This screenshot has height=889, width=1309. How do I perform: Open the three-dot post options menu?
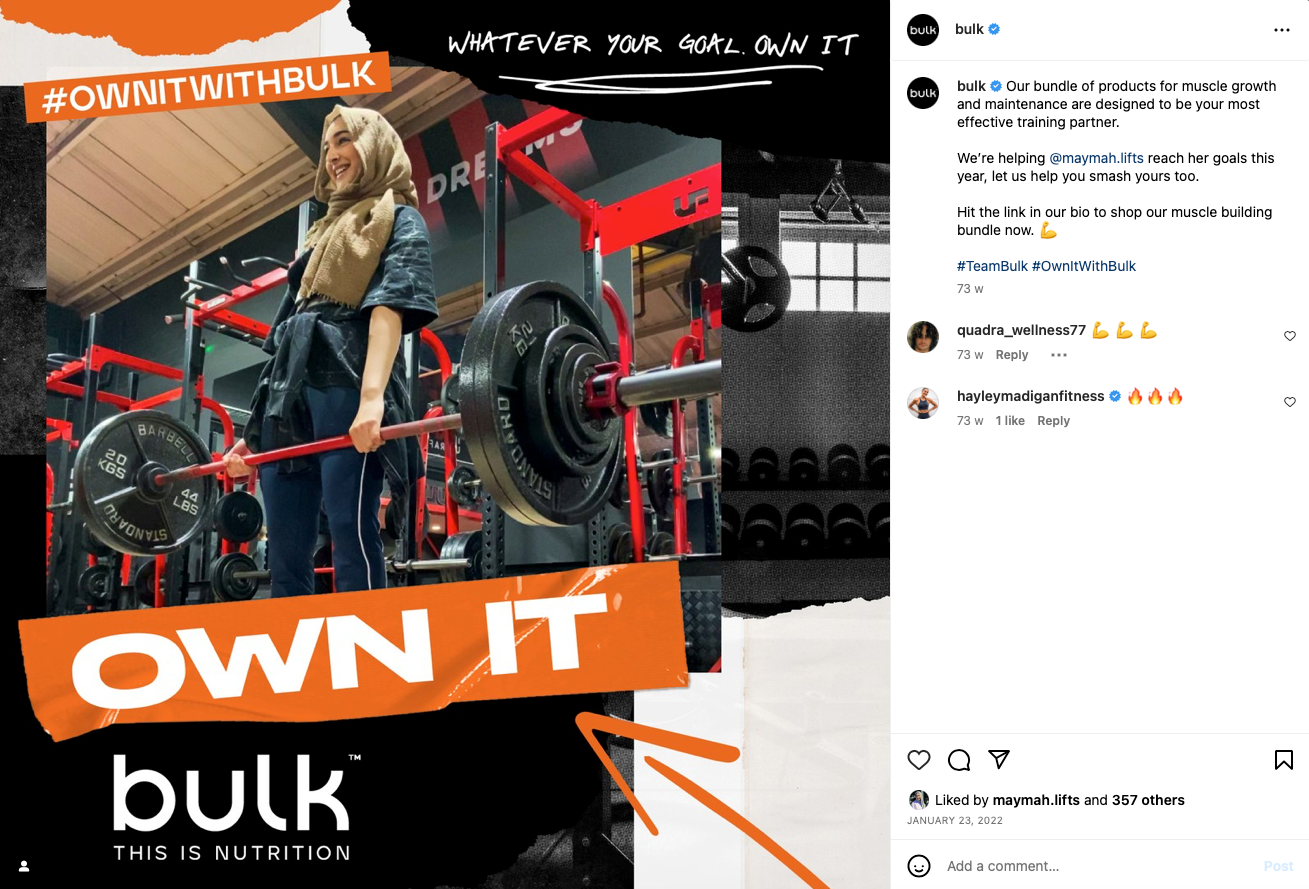pyautogui.click(x=1282, y=30)
